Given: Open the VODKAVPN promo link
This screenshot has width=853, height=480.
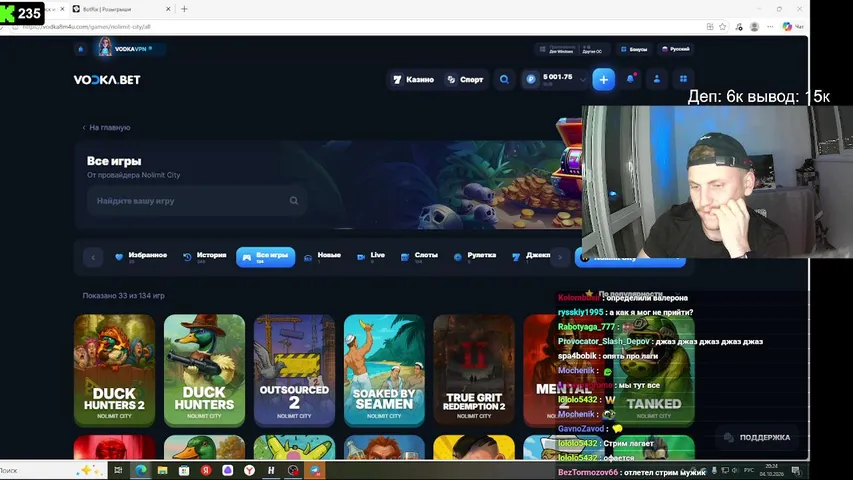Looking at the screenshot, I should pyautogui.click(x=131, y=48).
